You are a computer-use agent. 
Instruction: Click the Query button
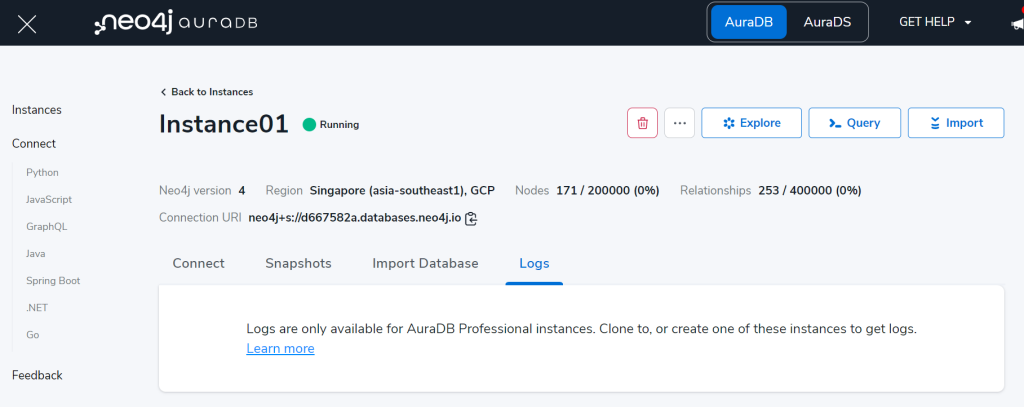click(x=855, y=123)
